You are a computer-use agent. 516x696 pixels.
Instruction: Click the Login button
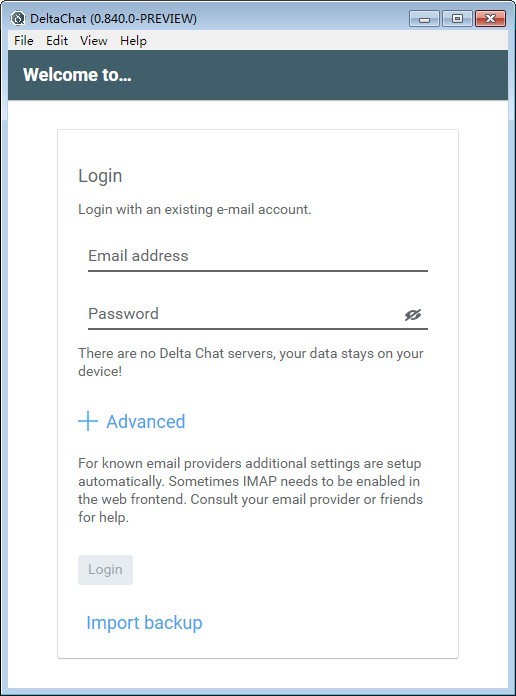(x=105, y=569)
